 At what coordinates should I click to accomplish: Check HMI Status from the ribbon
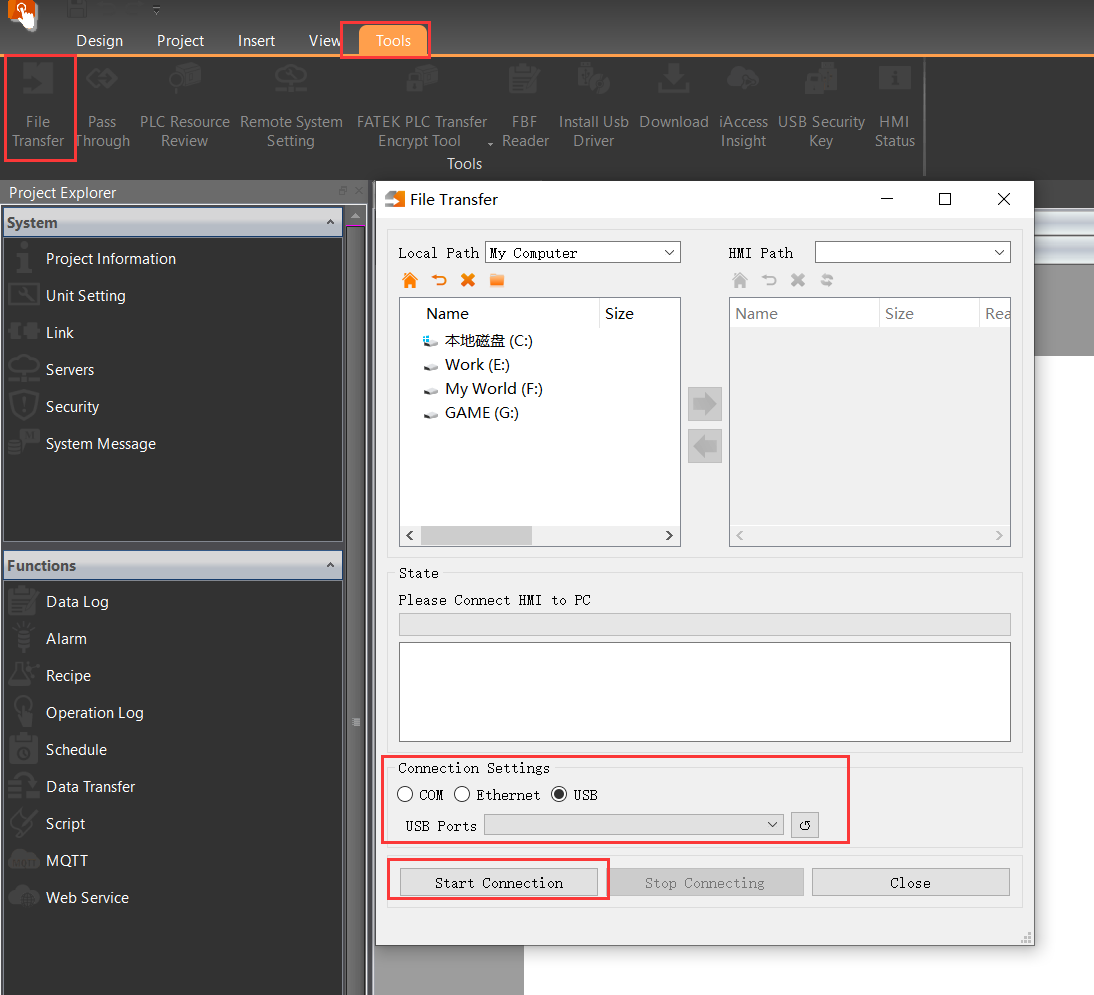tap(894, 106)
